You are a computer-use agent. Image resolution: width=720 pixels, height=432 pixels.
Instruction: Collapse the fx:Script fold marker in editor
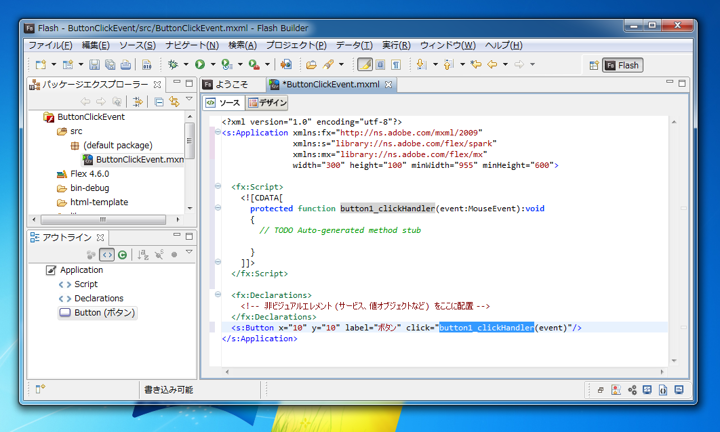click(218, 186)
